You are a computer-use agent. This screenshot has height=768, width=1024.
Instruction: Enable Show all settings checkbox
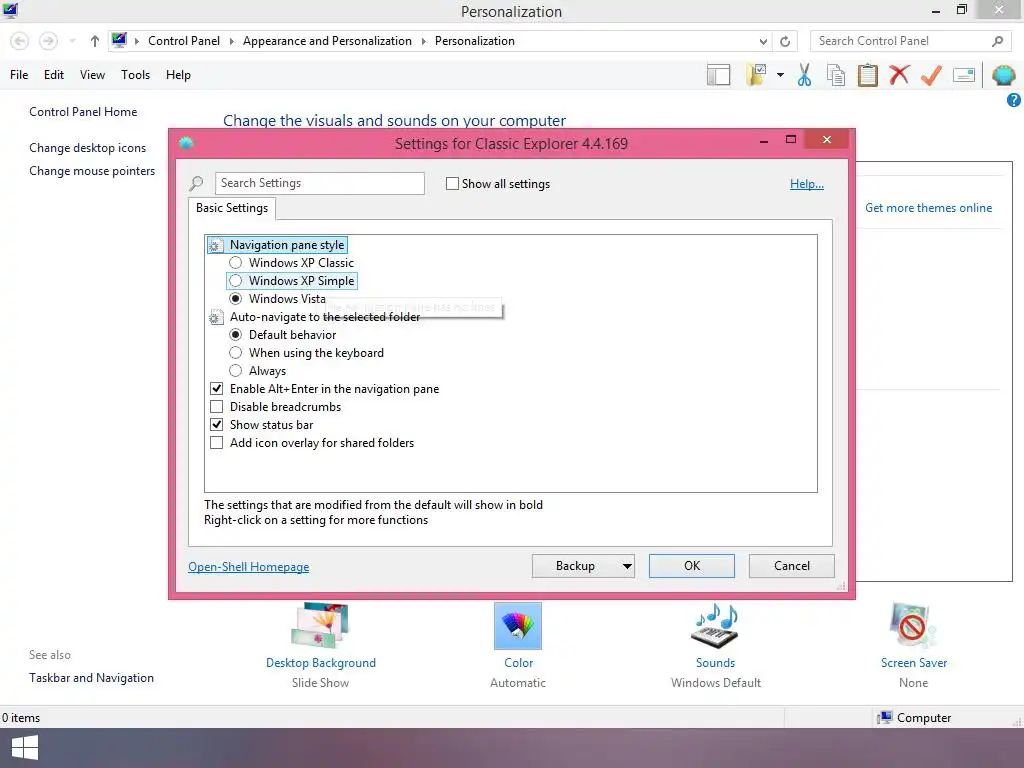pyautogui.click(x=452, y=184)
